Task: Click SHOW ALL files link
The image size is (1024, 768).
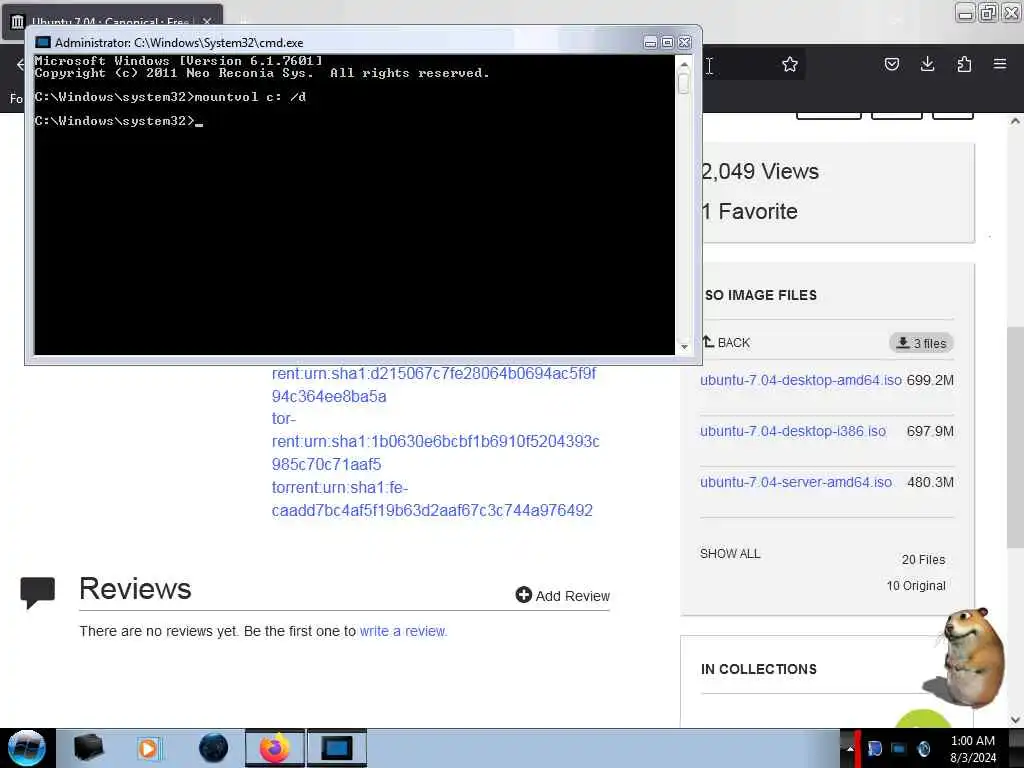Action: click(x=730, y=554)
